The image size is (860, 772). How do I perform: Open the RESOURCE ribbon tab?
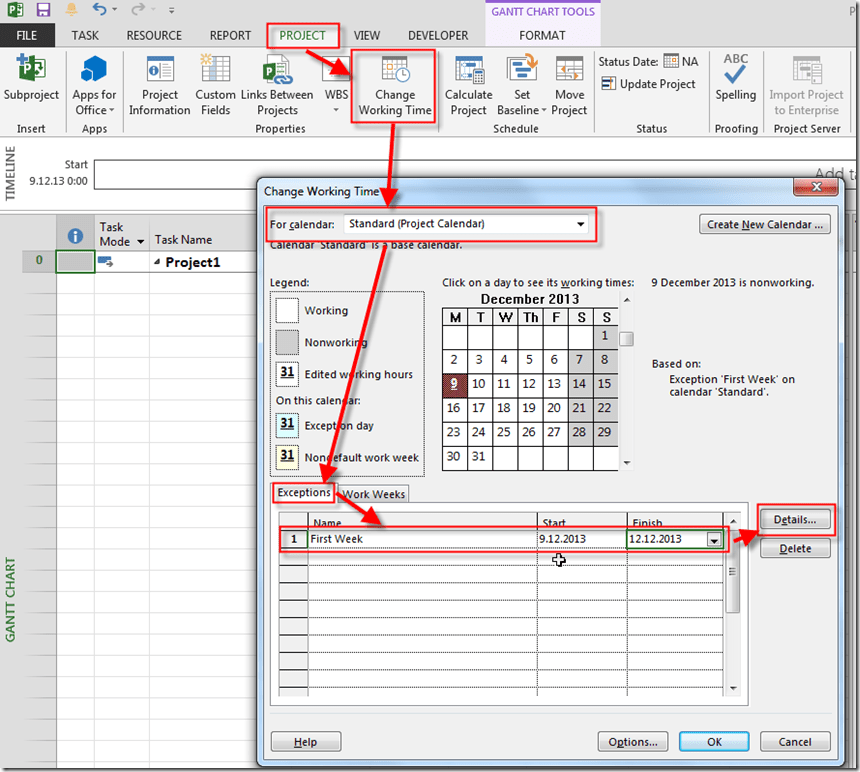tap(153, 35)
